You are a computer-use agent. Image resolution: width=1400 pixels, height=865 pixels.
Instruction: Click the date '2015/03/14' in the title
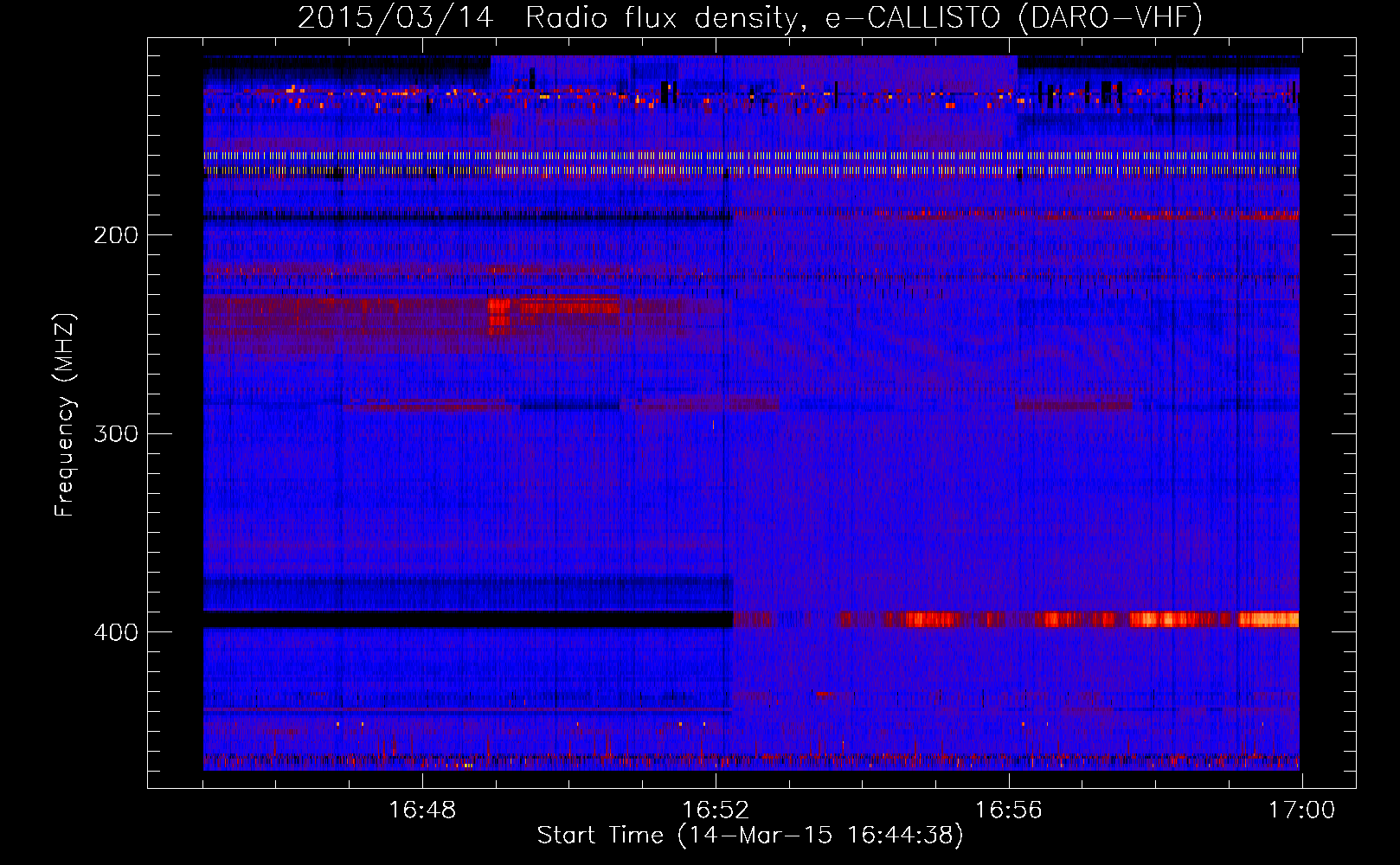tap(395, 18)
